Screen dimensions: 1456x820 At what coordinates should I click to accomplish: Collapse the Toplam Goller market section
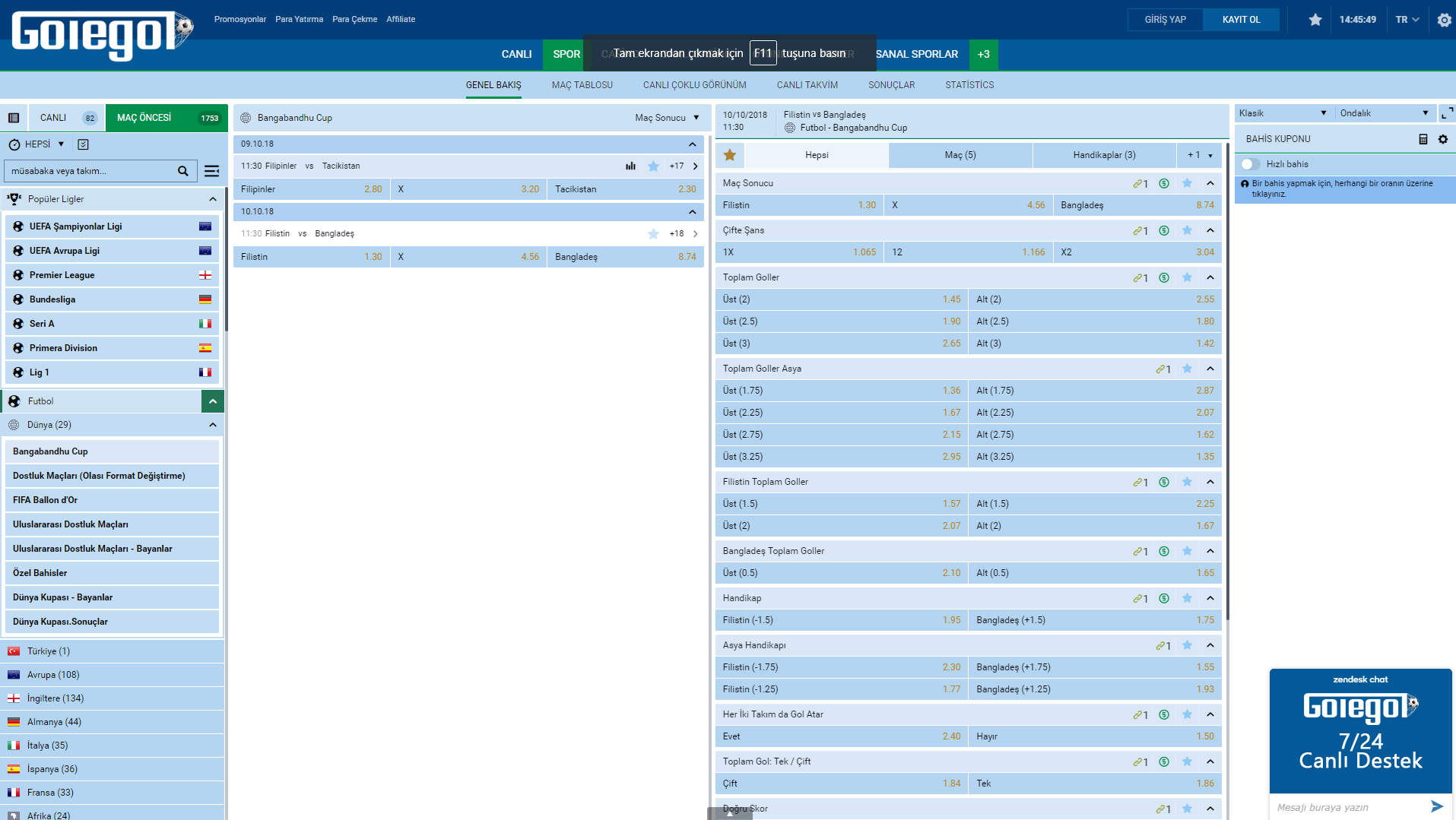pos(1210,277)
